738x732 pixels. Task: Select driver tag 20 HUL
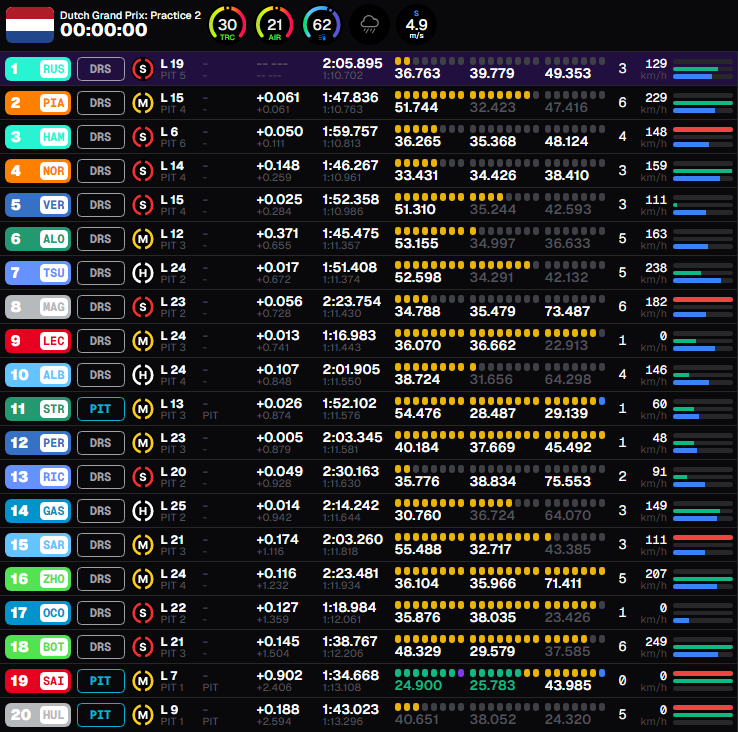click(38, 715)
